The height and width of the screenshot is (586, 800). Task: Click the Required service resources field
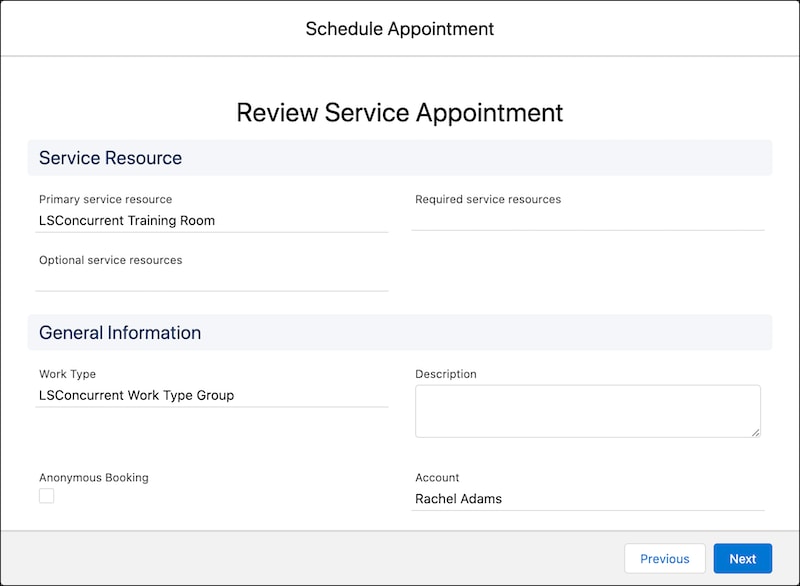(588, 220)
